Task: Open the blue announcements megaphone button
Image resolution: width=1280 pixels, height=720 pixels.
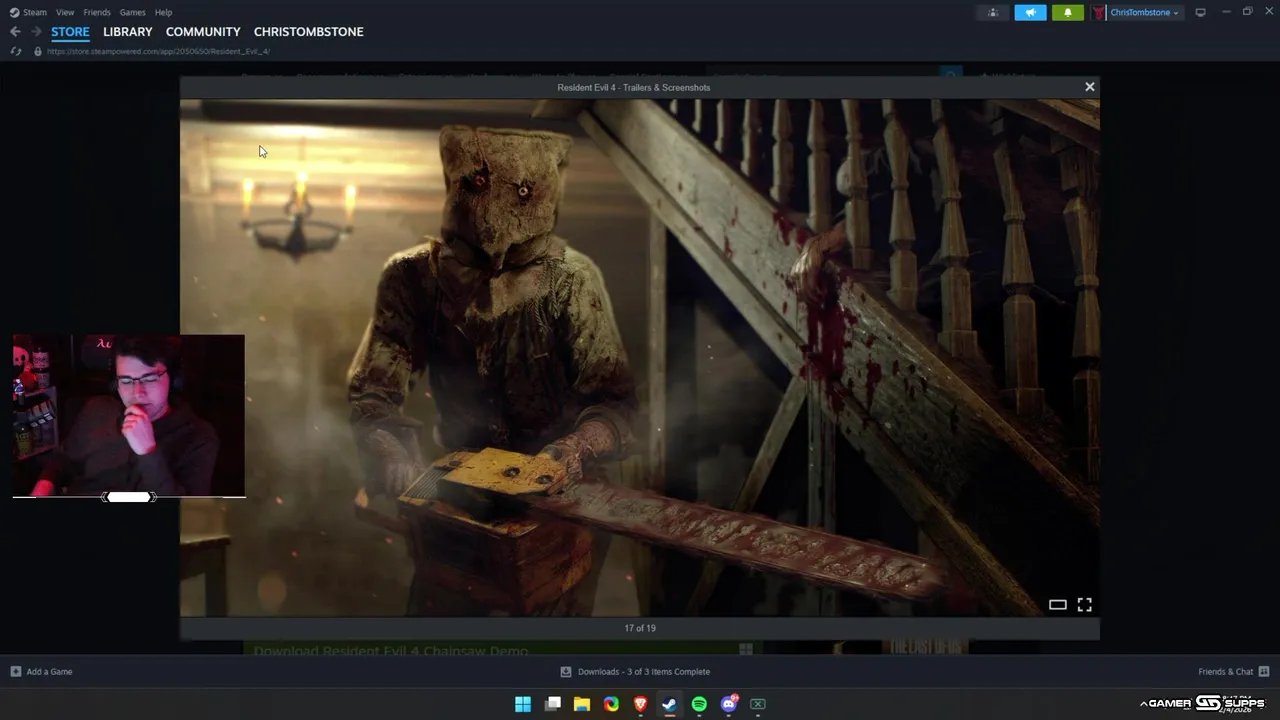Action: [x=1030, y=12]
